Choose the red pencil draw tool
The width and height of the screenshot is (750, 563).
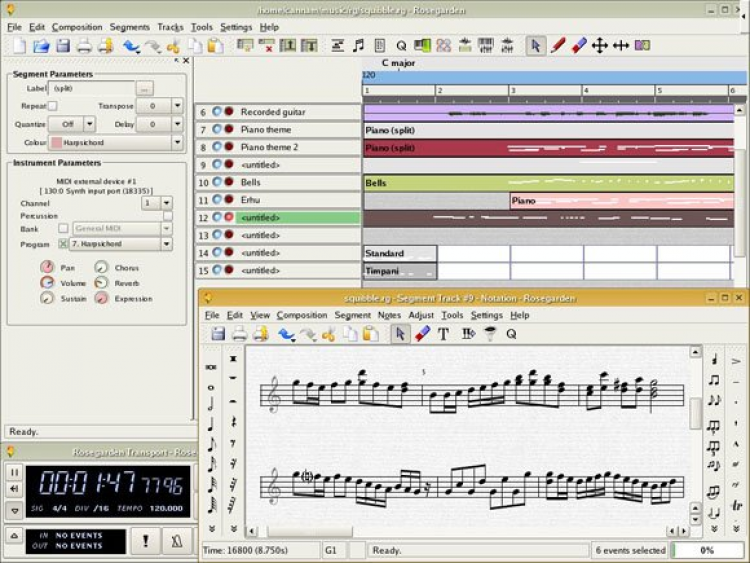click(558, 46)
